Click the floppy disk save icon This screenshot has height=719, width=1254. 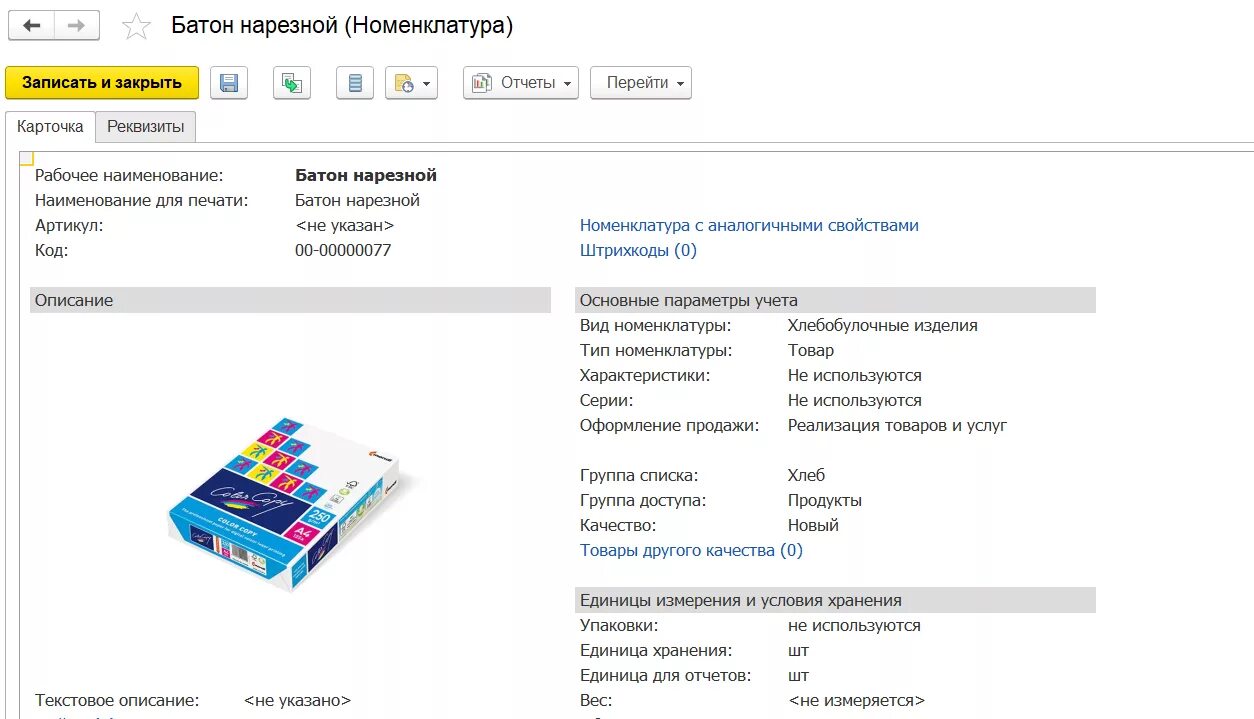coord(229,83)
